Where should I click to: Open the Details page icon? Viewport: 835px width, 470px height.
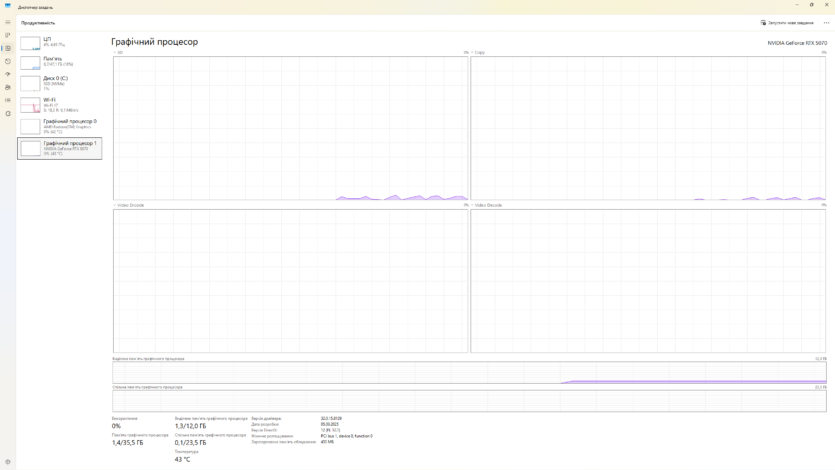click(8, 100)
